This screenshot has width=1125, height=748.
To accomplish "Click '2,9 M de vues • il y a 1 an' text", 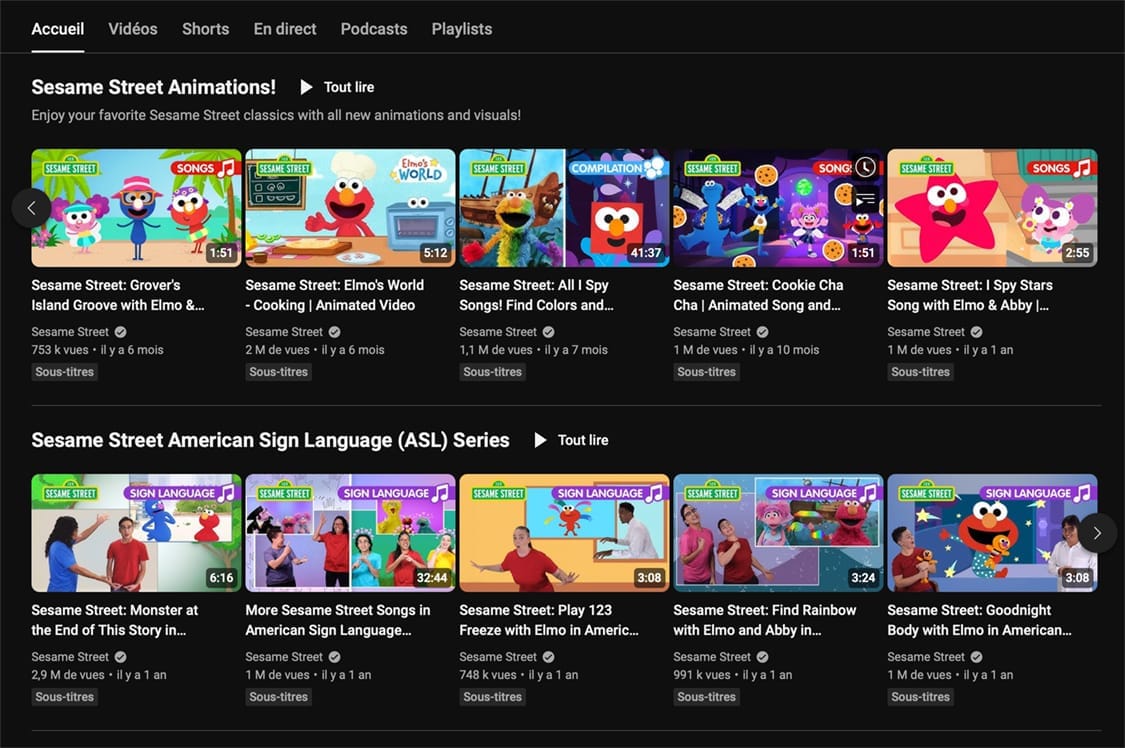I will pyautogui.click(x=99, y=675).
